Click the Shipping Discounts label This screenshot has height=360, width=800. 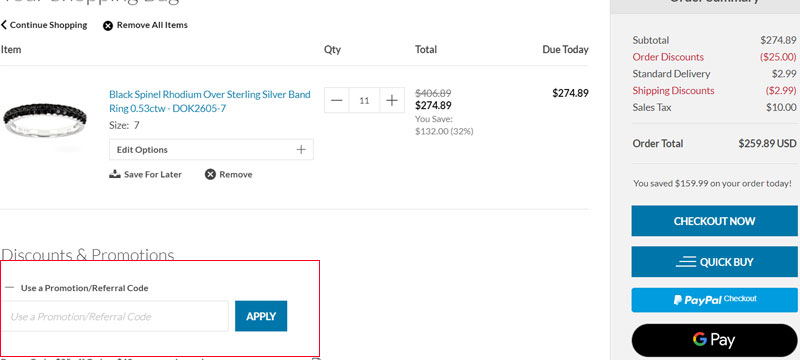coord(673,90)
